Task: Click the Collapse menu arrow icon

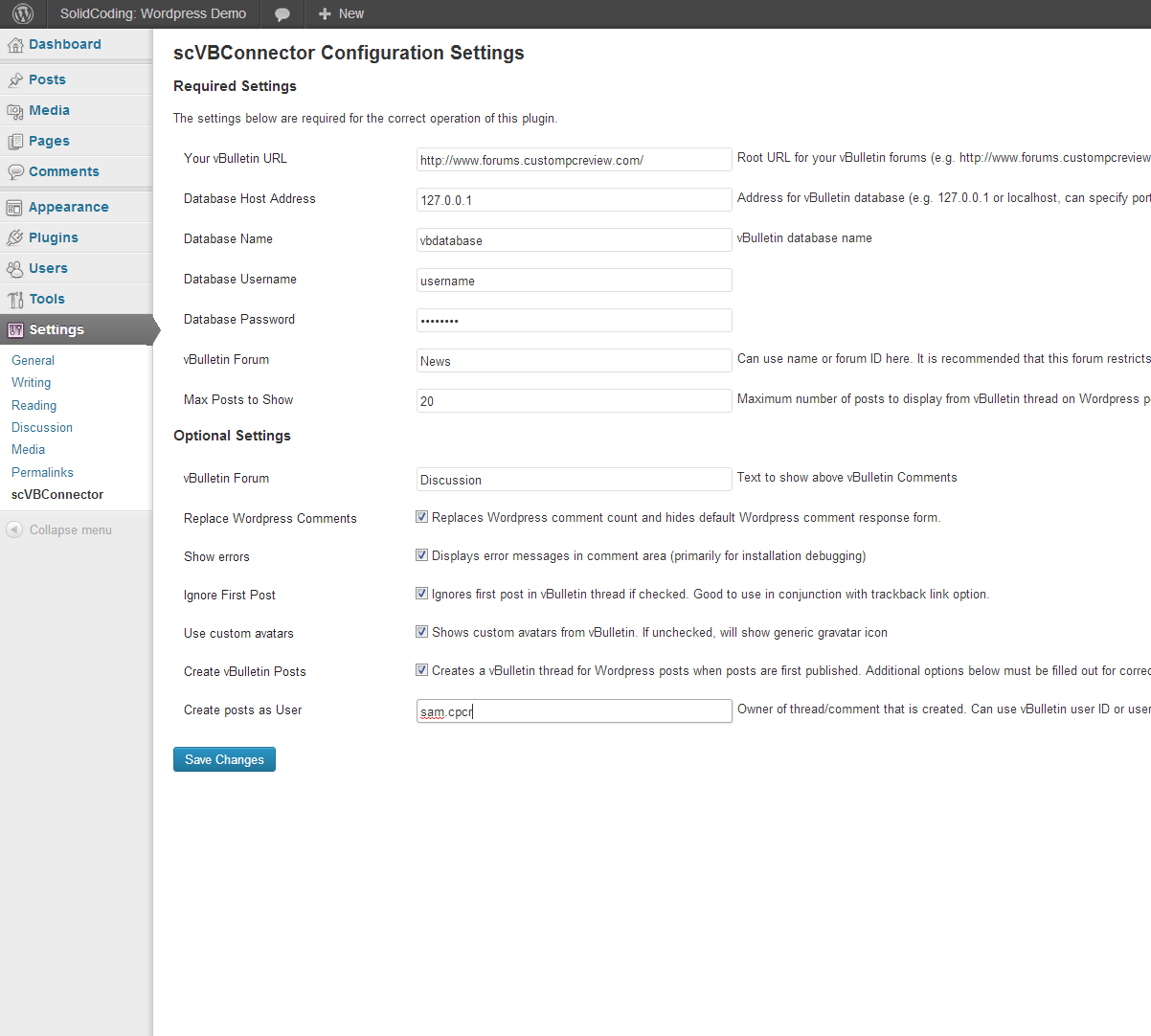Action: (x=14, y=529)
